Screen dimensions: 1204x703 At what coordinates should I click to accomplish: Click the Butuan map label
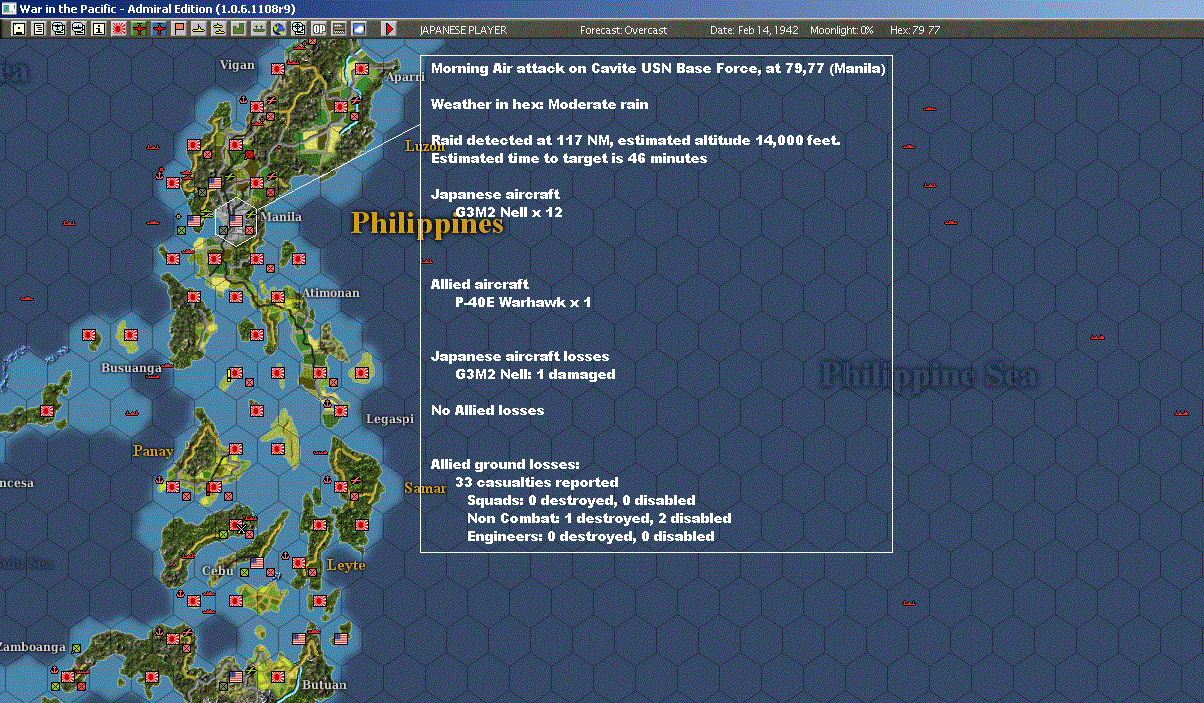[x=324, y=685]
